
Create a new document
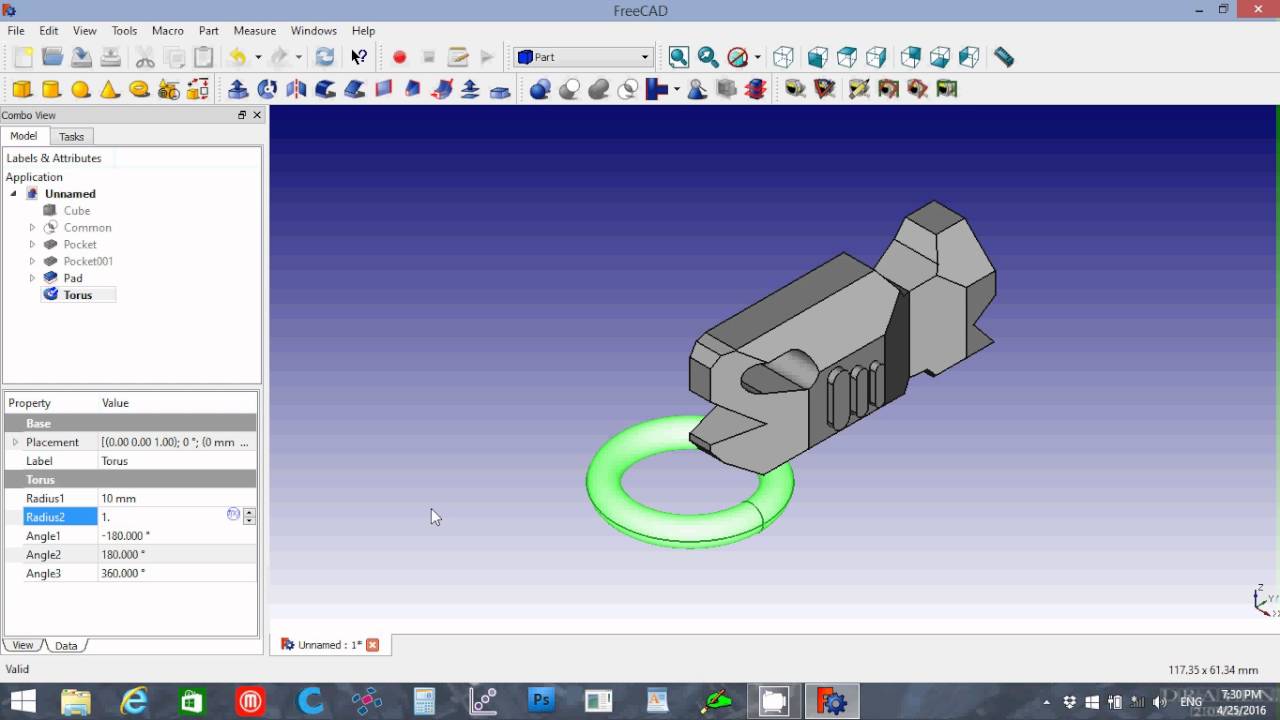coord(22,57)
